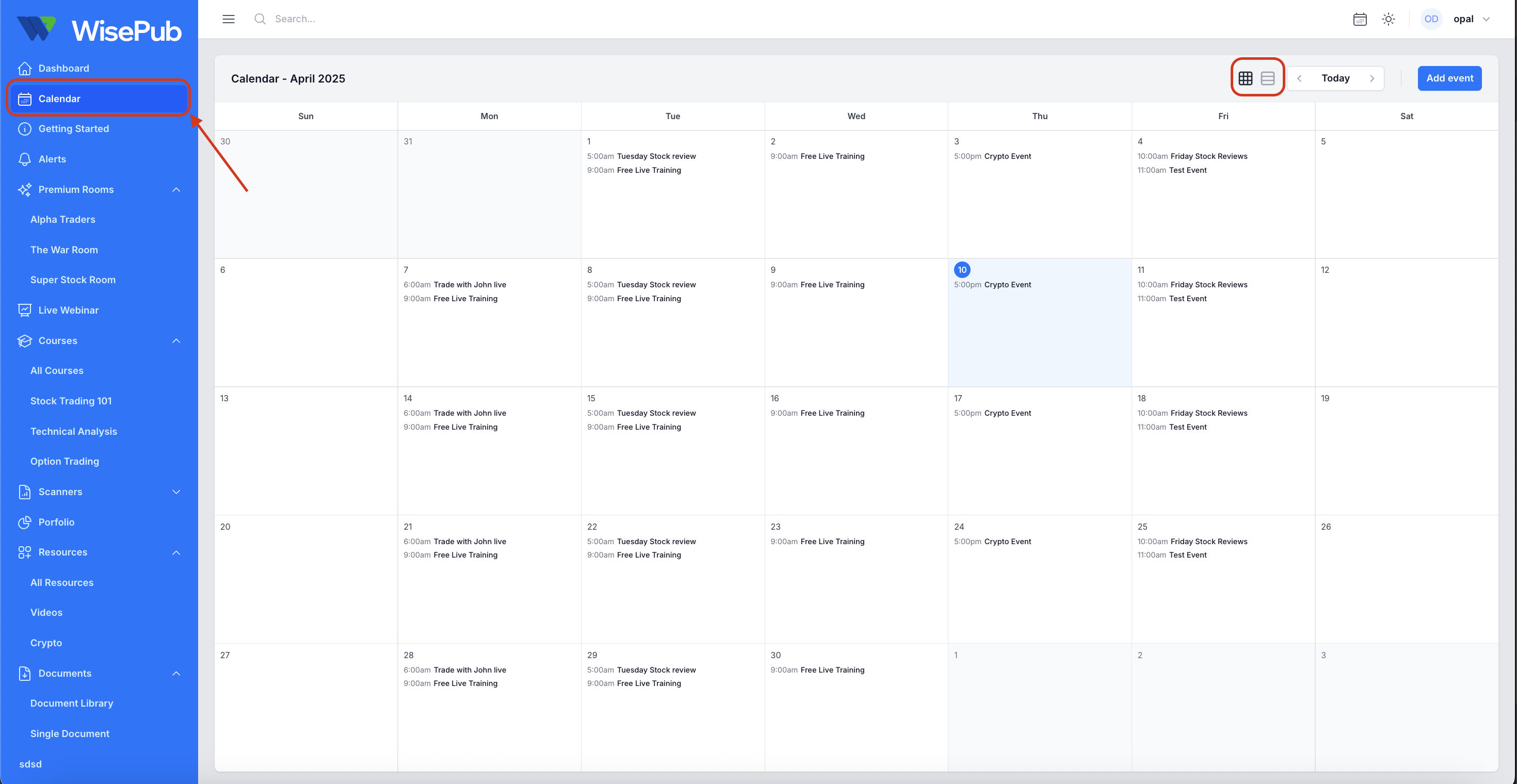This screenshot has height=784, width=1517.
Task: Collapse the Courses section
Action: [176, 341]
